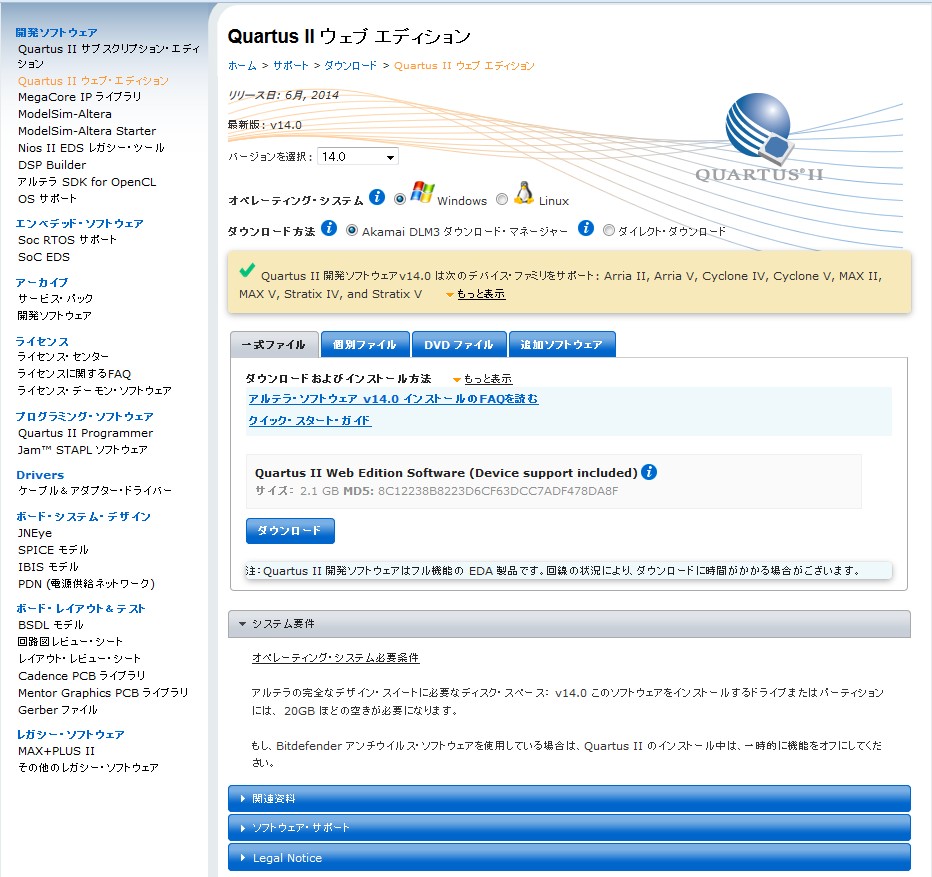Open Drivers sidebar heading
932x877 pixels.
click(40, 474)
